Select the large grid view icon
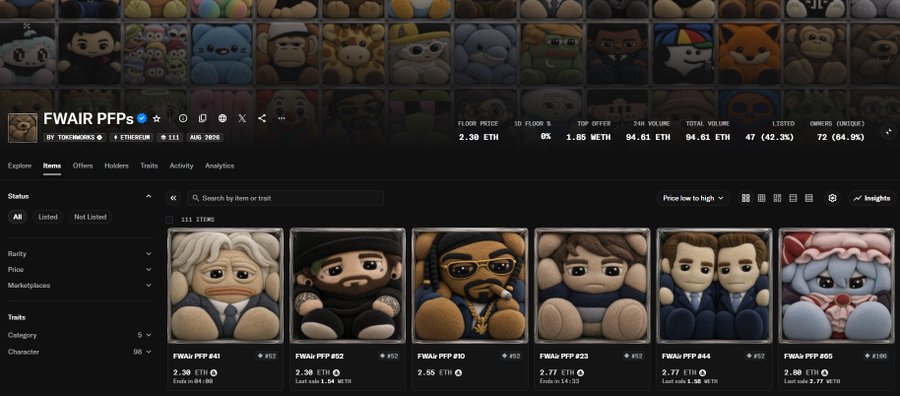This screenshot has width=900, height=396. coord(746,198)
